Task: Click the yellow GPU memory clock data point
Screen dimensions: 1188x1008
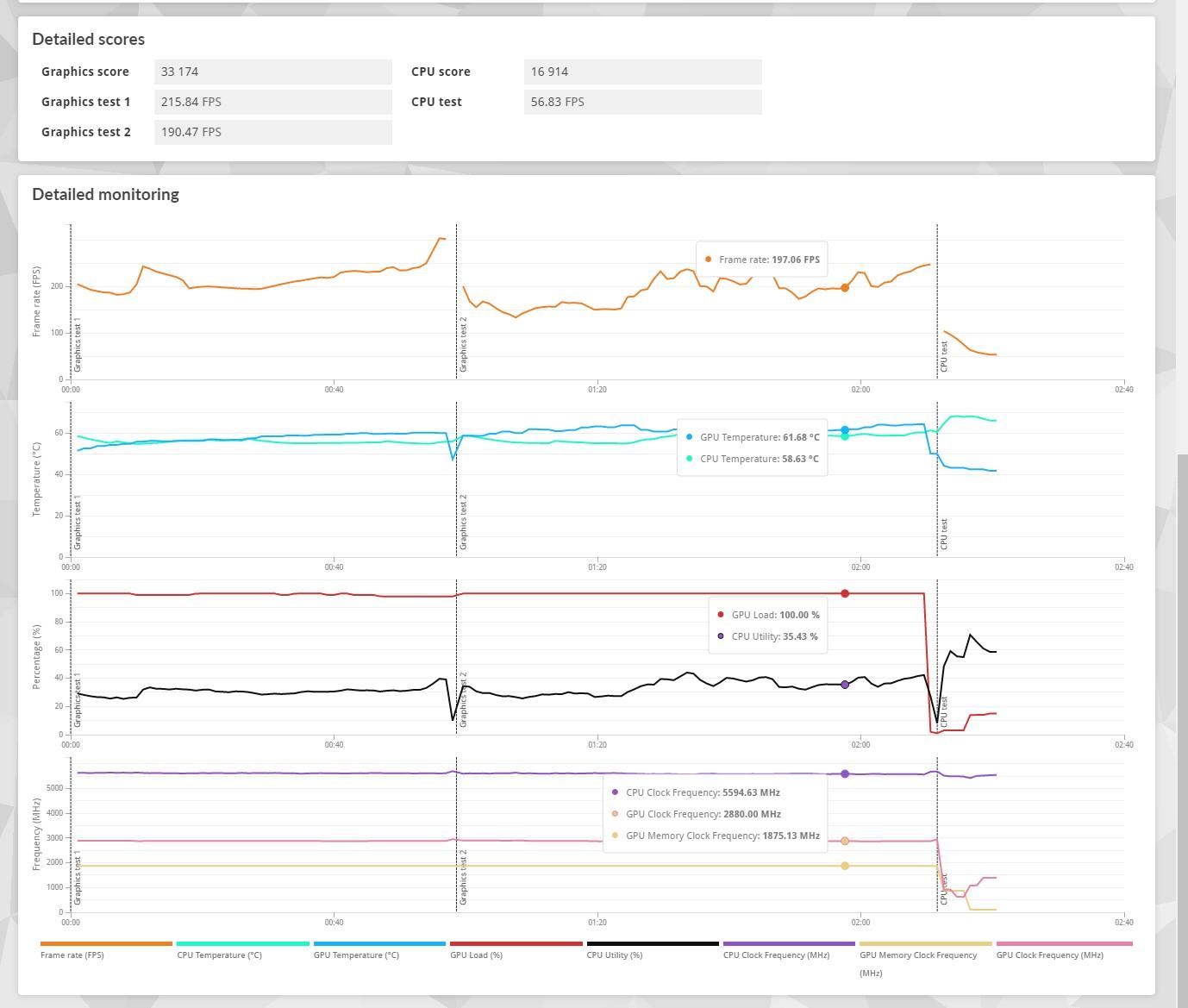Action: (845, 866)
